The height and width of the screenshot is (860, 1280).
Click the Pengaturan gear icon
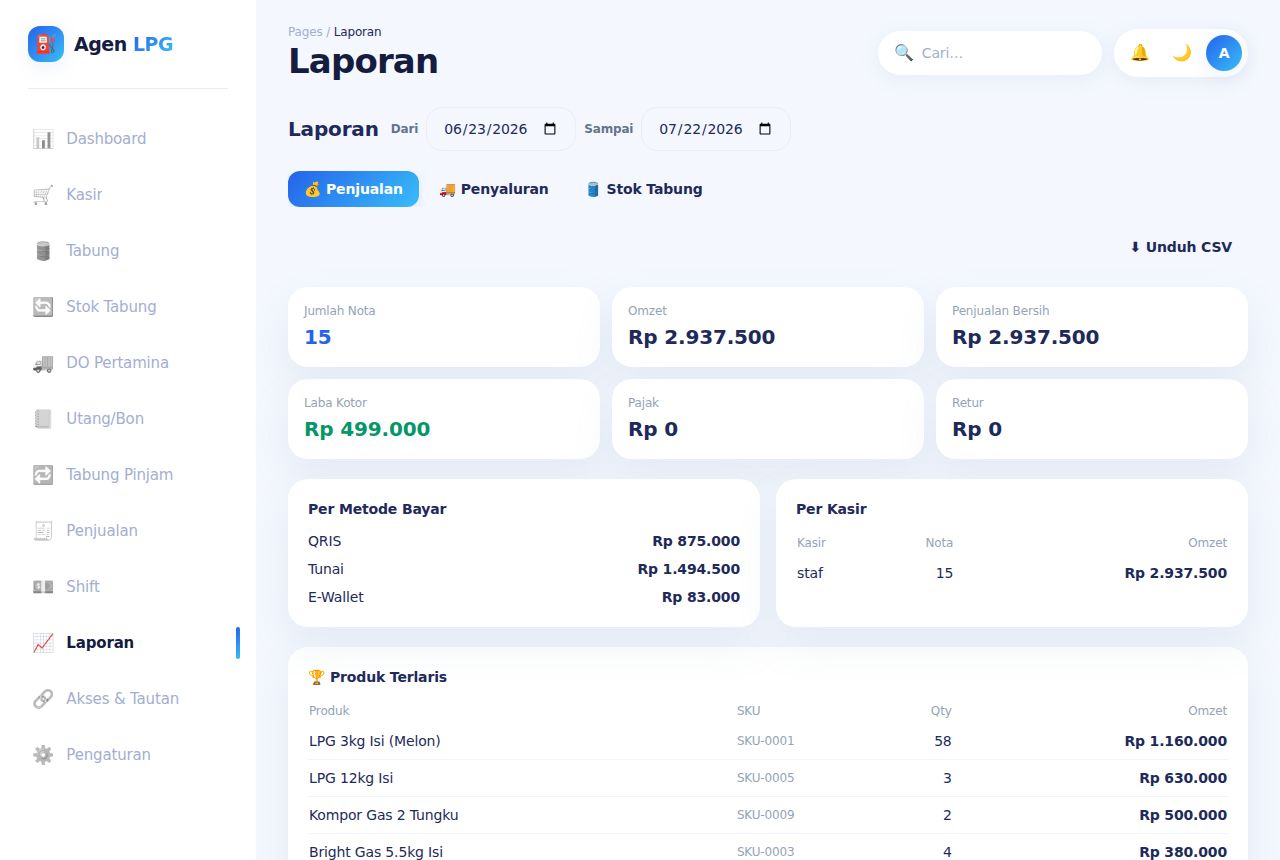click(x=43, y=755)
